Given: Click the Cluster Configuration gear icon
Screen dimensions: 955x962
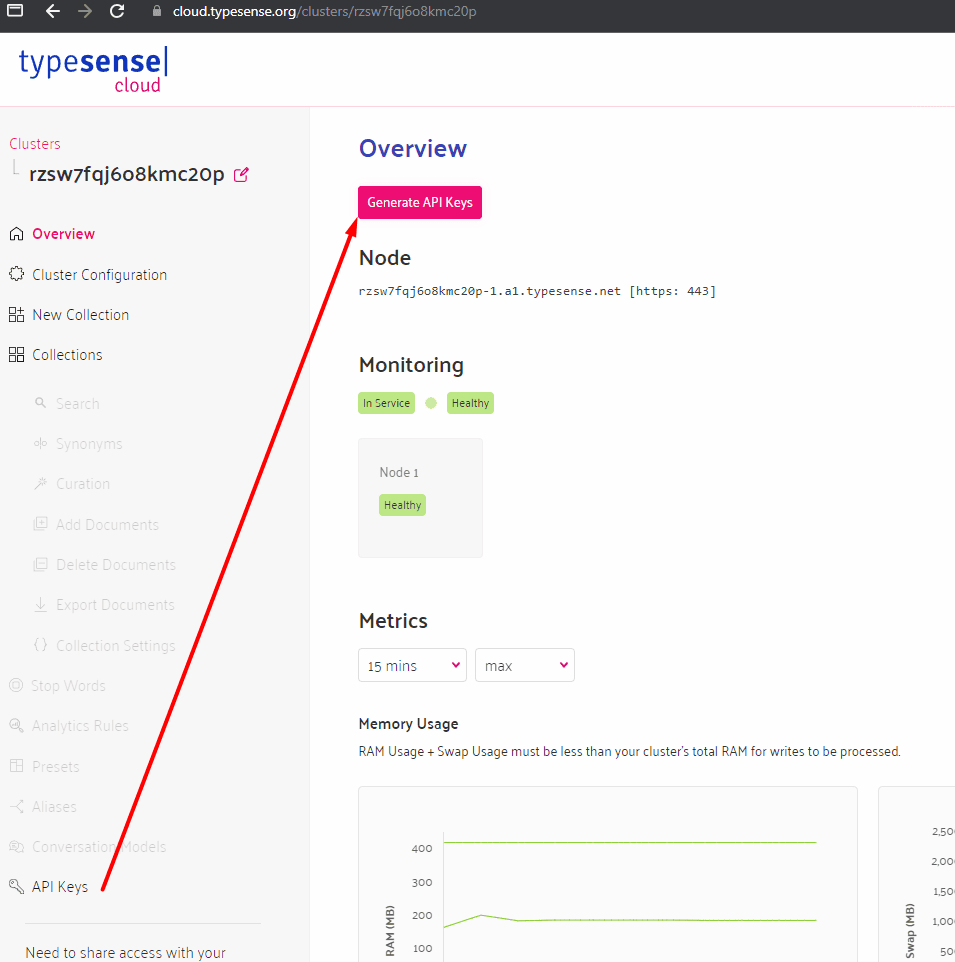Looking at the screenshot, I should pyautogui.click(x=17, y=274).
